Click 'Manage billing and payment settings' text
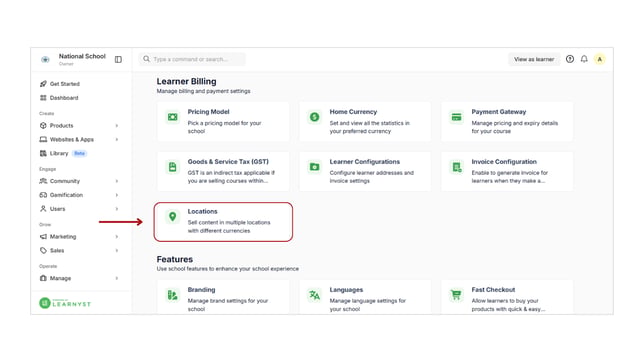The width and height of the screenshot is (644, 362). [x=203, y=91]
